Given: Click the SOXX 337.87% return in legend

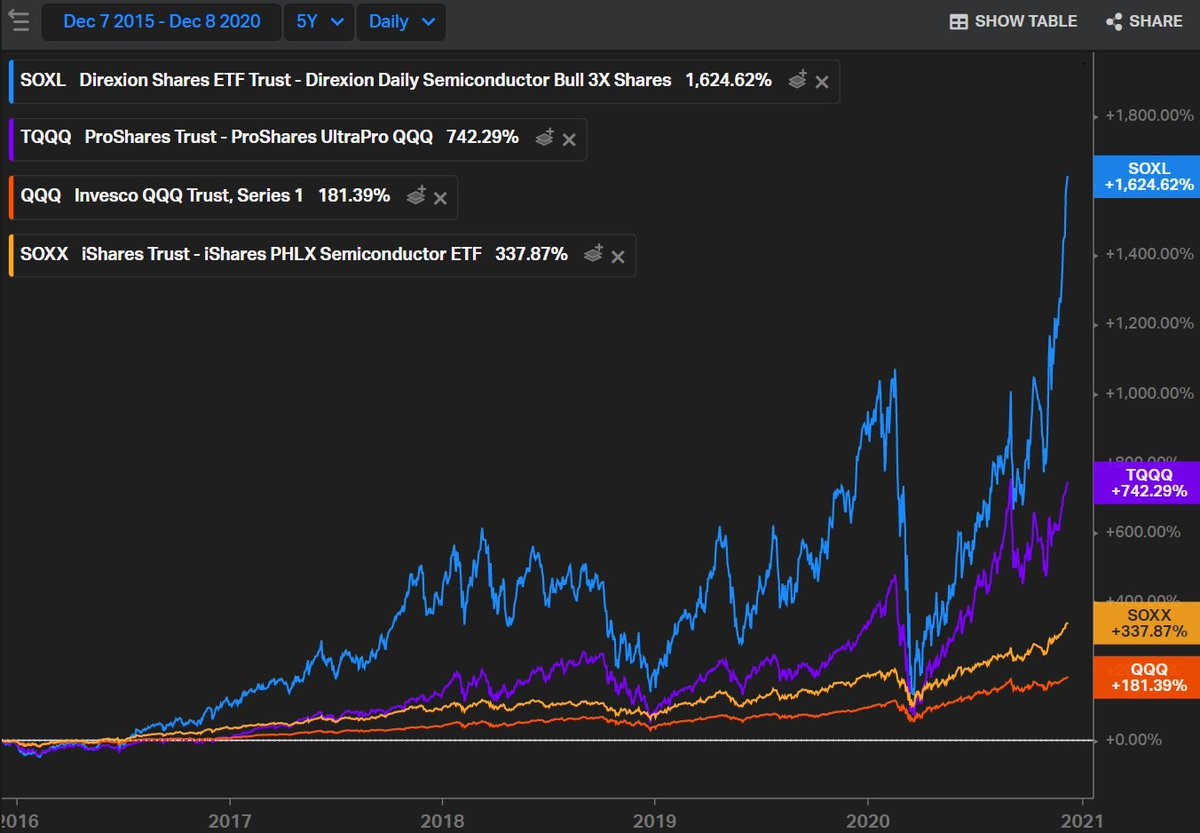Looking at the screenshot, I should click(531, 254).
